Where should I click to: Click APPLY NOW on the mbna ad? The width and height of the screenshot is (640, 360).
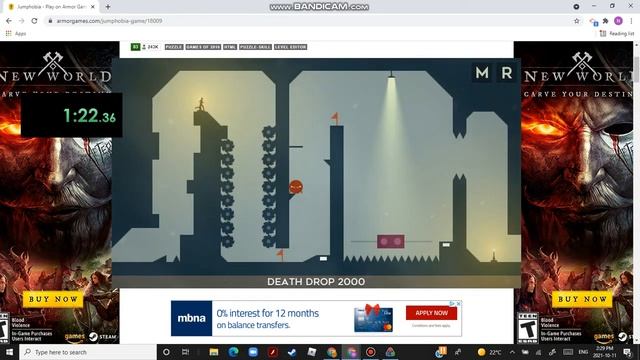tap(431, 313)
